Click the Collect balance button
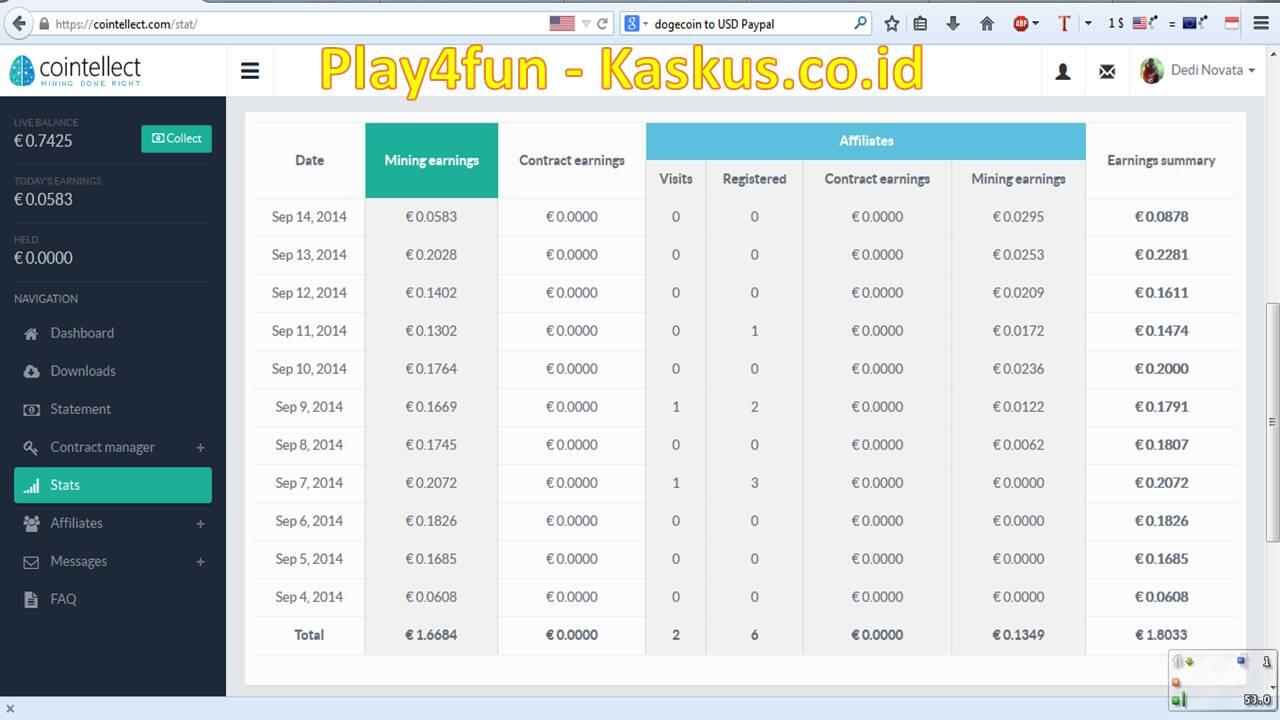This screenshot has width=1280, height=720. [x=176, y=138]
